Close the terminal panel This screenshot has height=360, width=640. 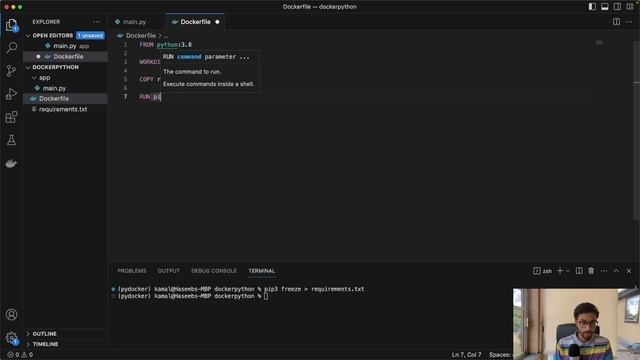coord(629,271)
